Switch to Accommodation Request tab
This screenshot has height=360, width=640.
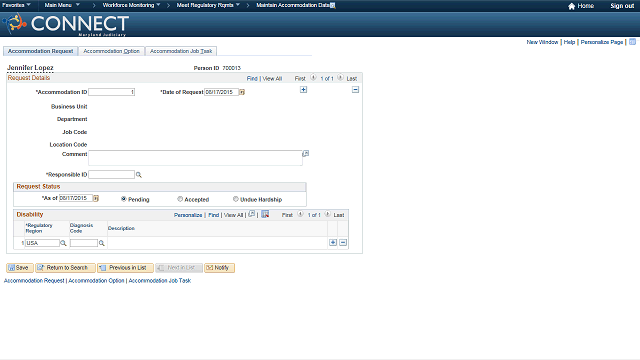click(40, 51)
